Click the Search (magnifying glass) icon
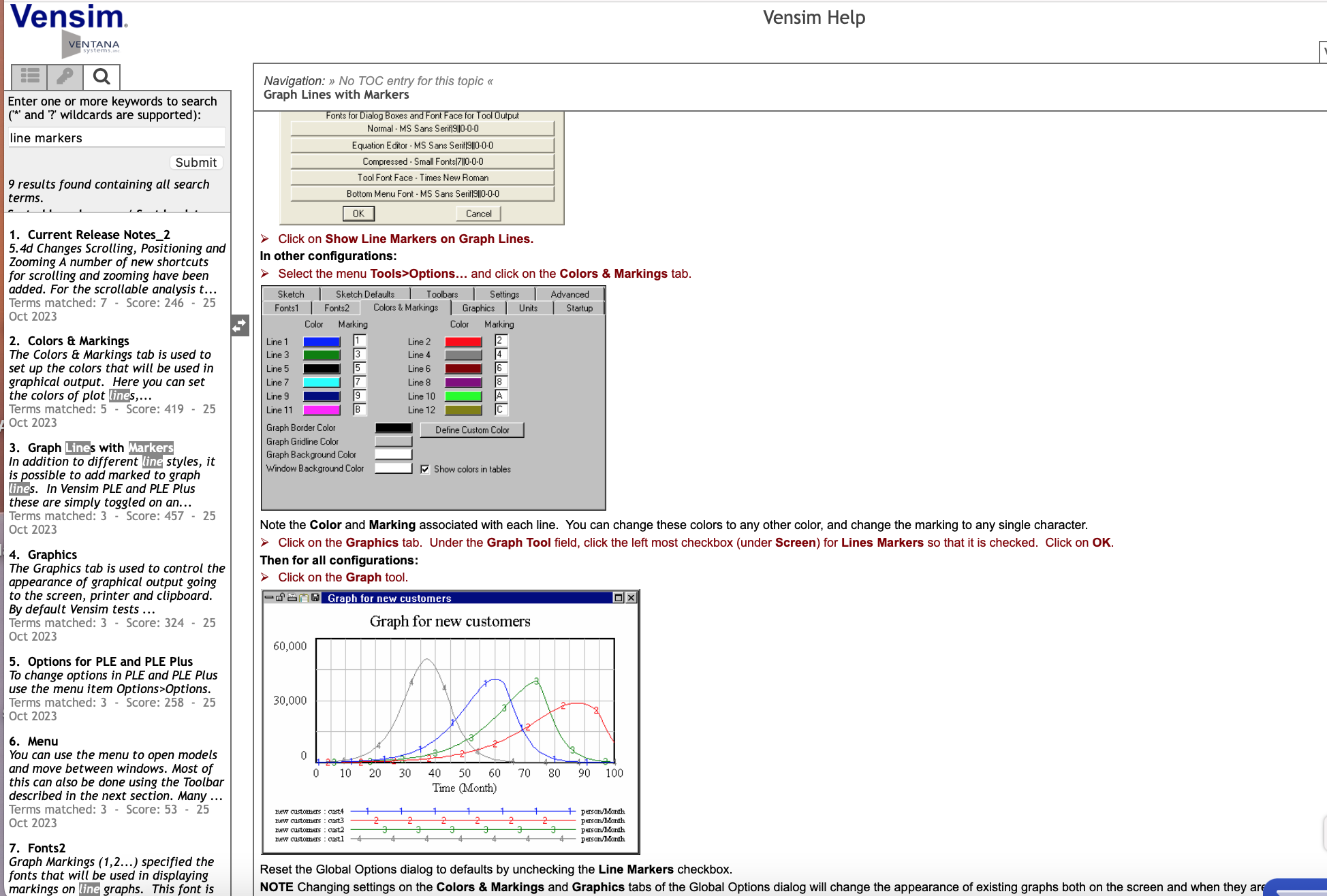This screenshot has width=1327, height=896. point(101,76)
